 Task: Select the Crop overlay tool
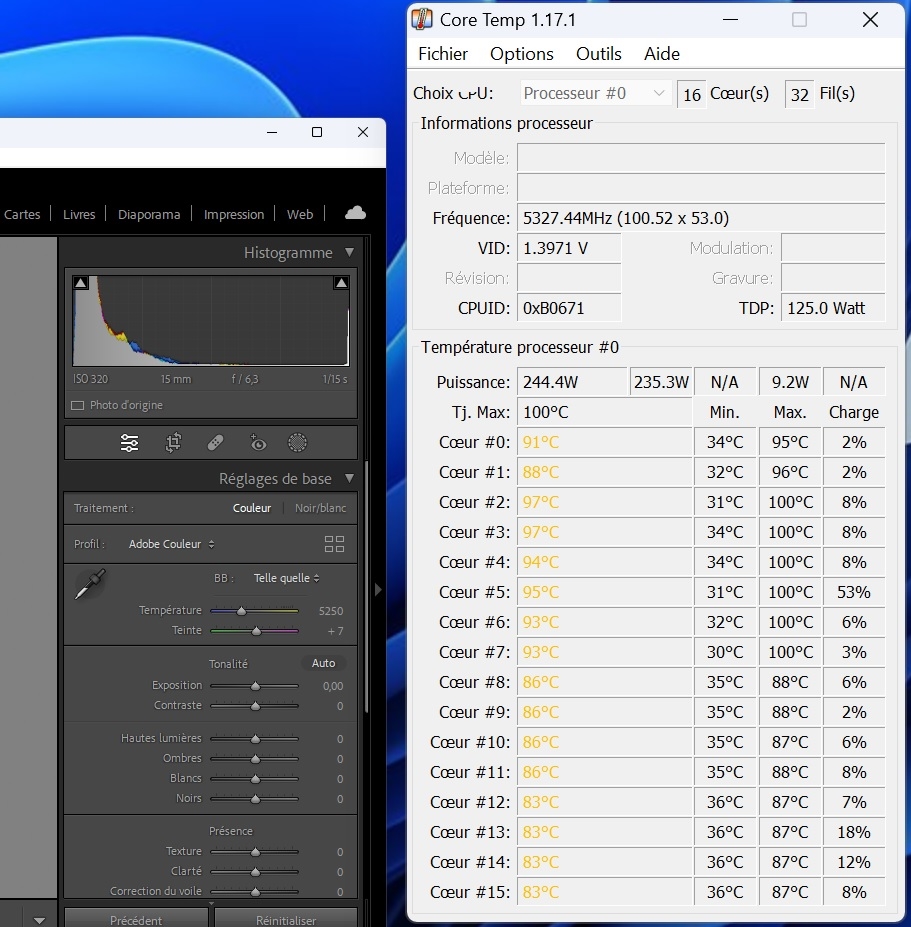(173, 443)
